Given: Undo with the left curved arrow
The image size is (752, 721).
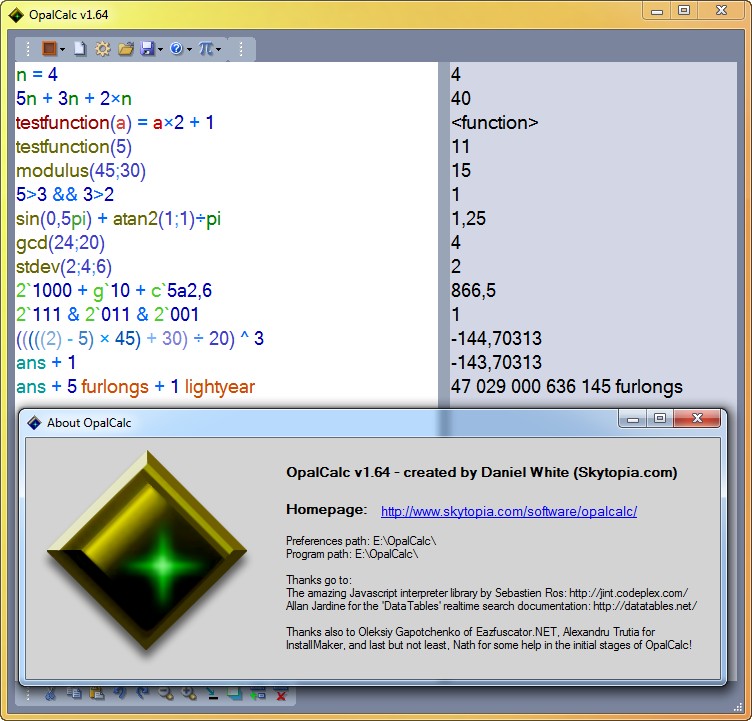Looking at the screenshot, I should (120, 694).
